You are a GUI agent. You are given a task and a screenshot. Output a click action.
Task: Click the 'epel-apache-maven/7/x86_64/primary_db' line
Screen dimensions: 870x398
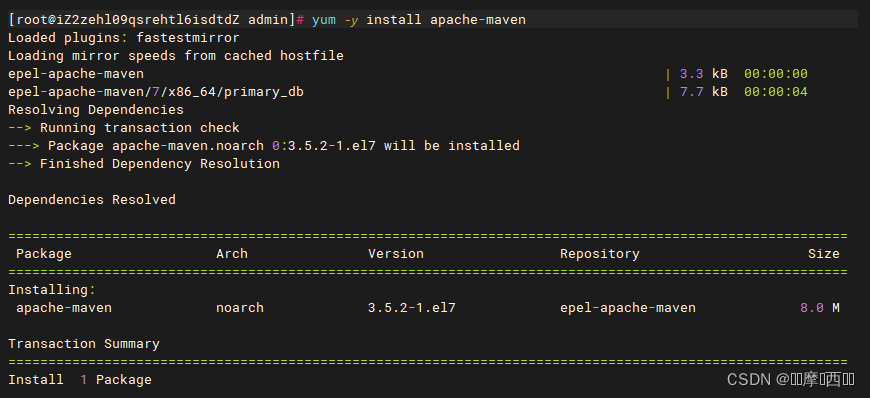(156, 92)
